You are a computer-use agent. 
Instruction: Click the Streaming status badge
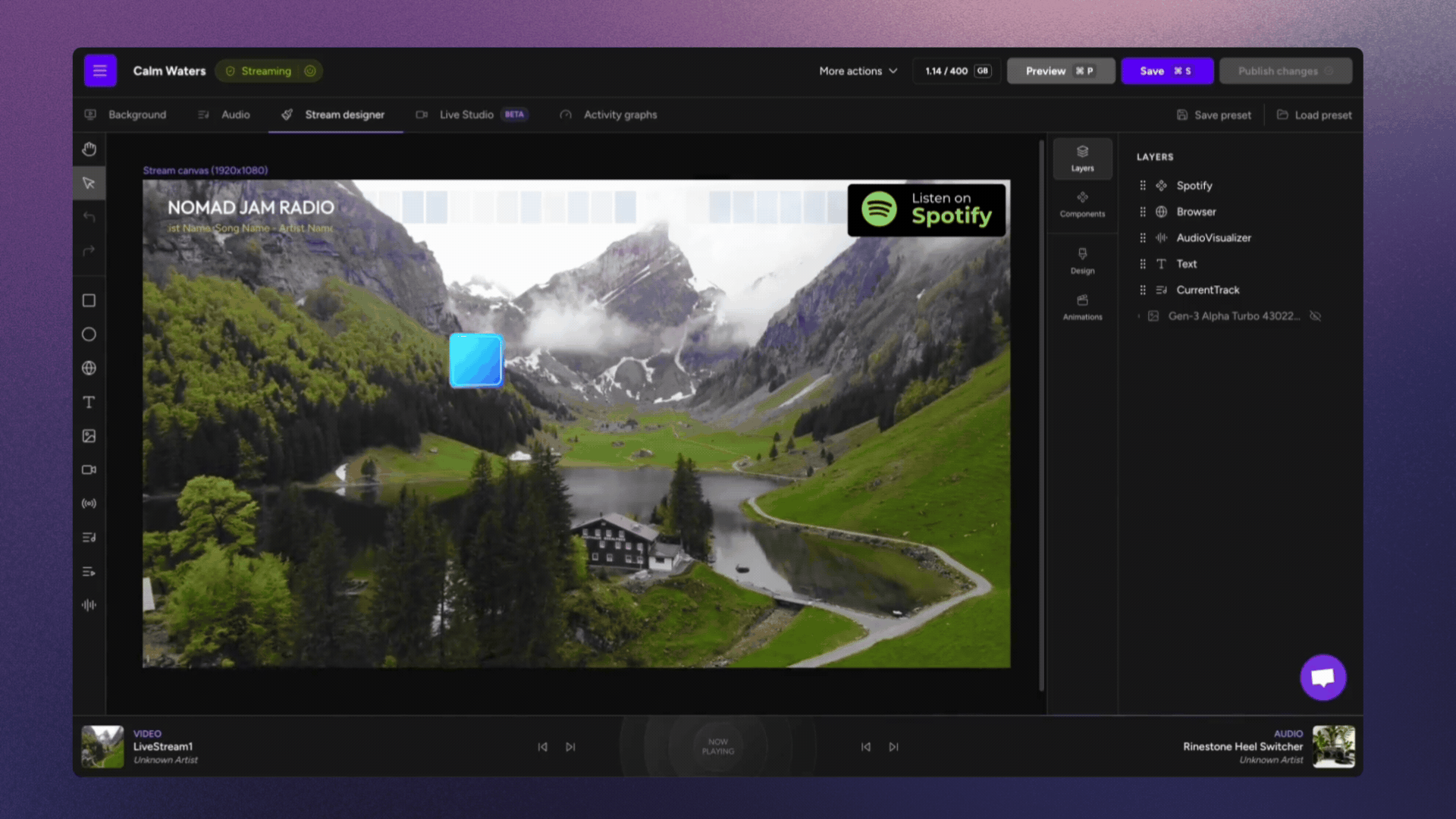[x=268, y=71]
